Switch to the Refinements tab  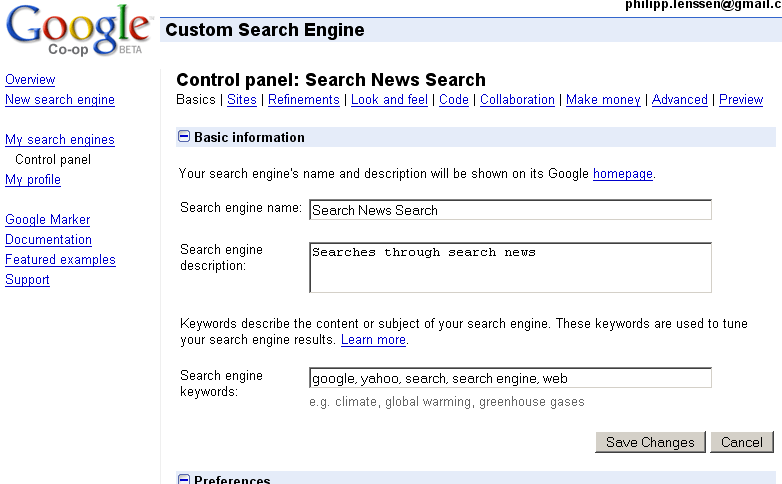pos(305,100)
